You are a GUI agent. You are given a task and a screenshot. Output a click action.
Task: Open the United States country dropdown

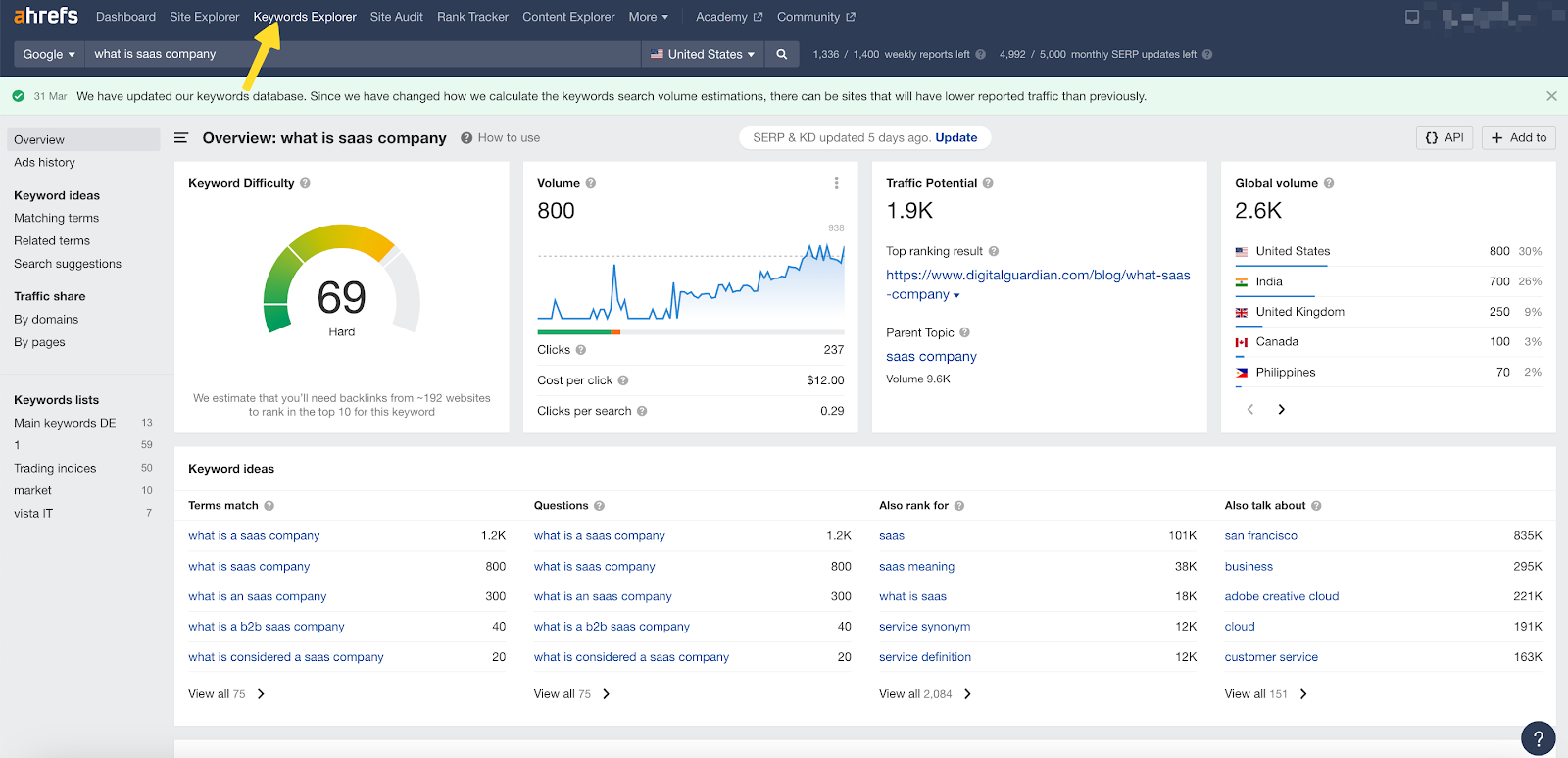(x=702, y=54)
